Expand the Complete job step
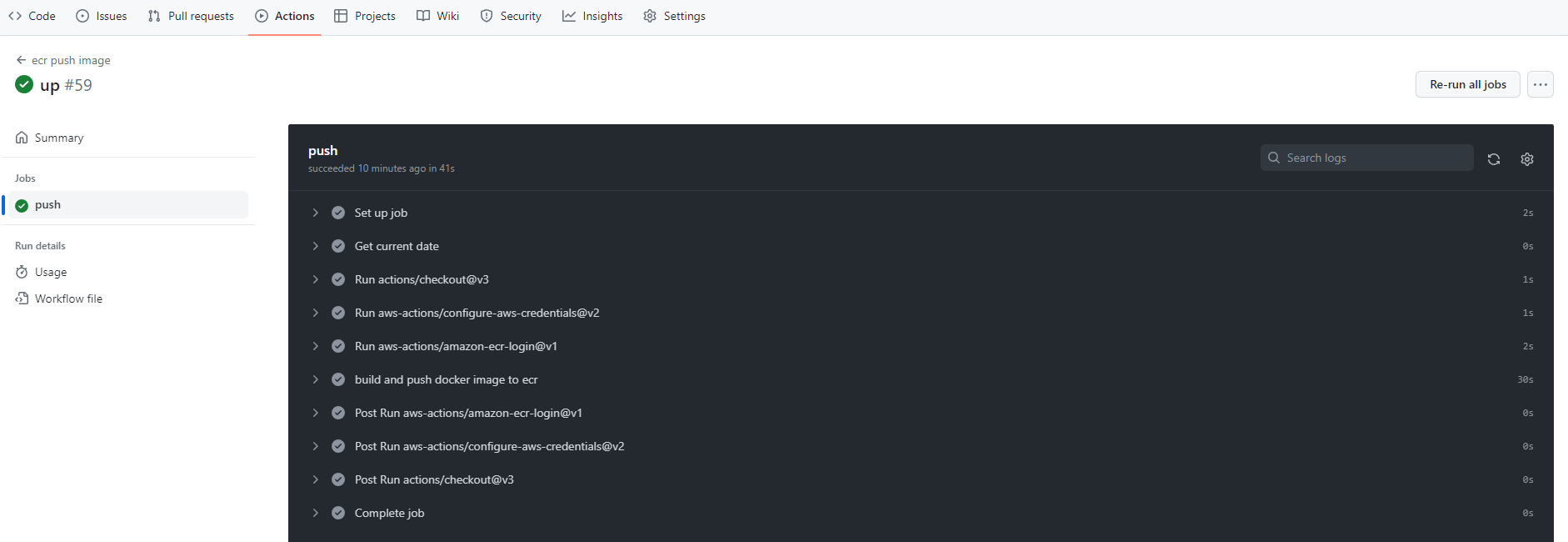The width and height of the screenshot is (1568, 542). [x=316, y=513]
